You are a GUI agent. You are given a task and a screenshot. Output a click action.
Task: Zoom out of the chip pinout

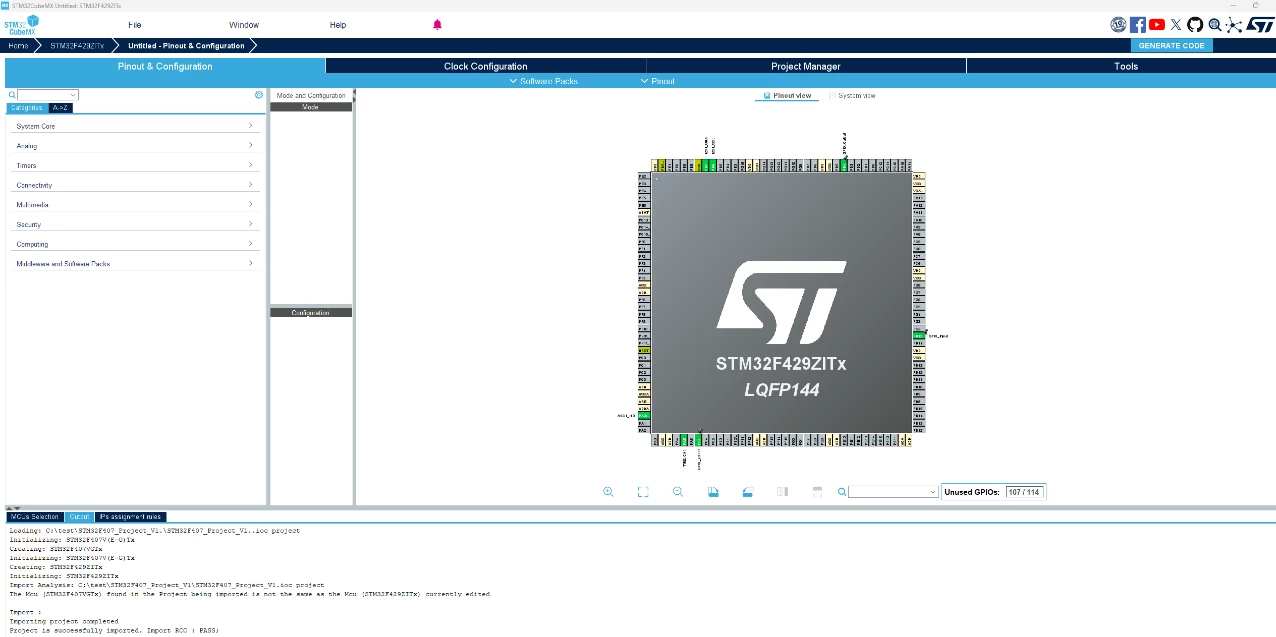coord(678,492)
